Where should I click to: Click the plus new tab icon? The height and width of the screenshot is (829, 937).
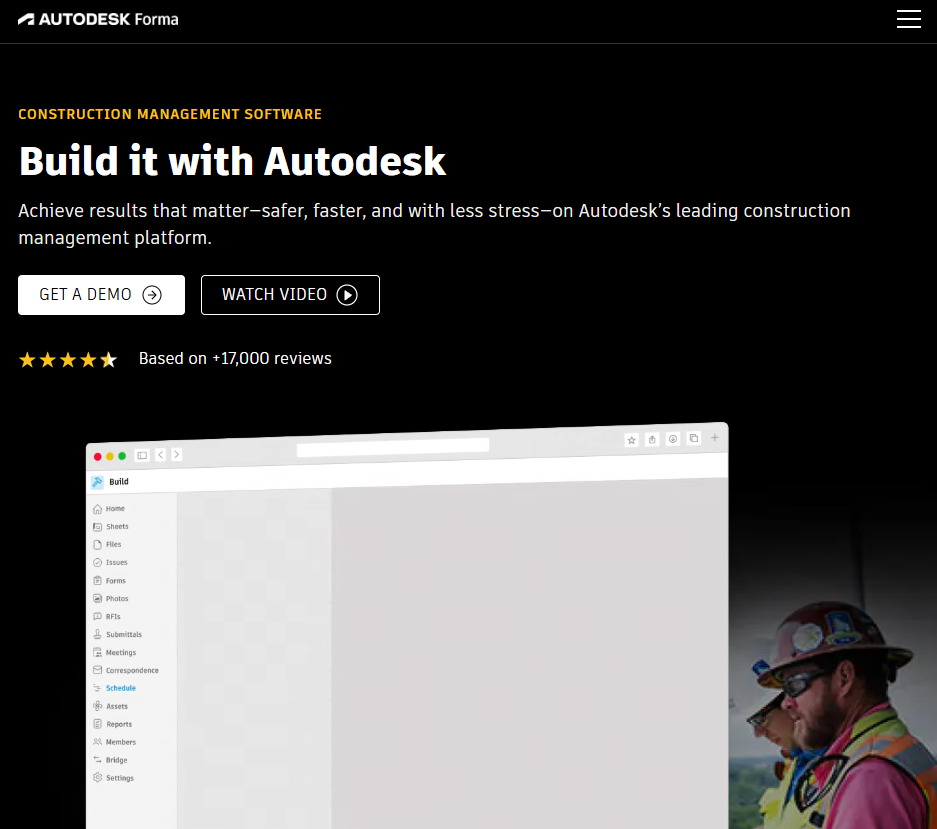(715, 438)
